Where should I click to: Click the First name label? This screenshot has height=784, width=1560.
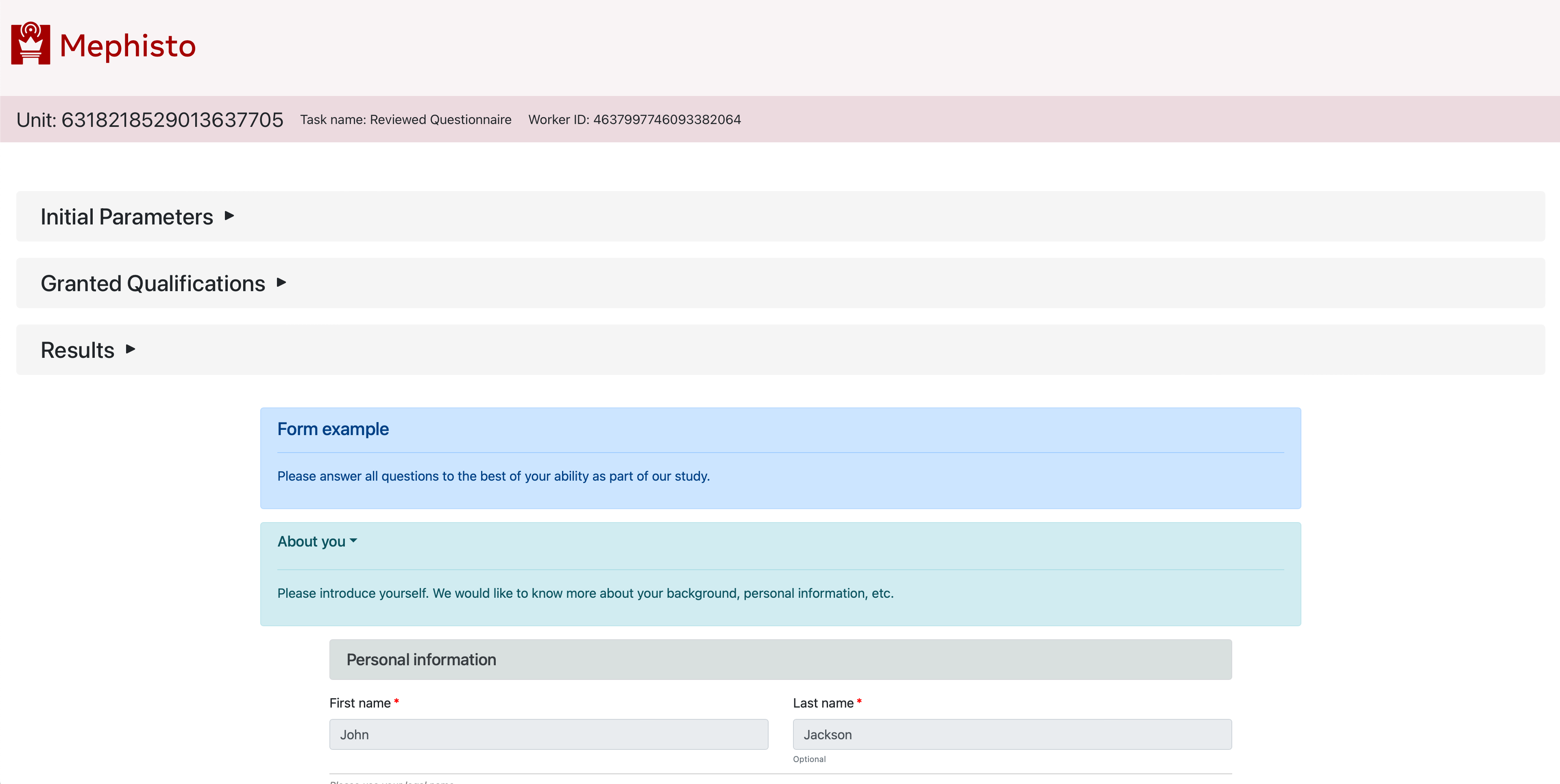point(360,703)
